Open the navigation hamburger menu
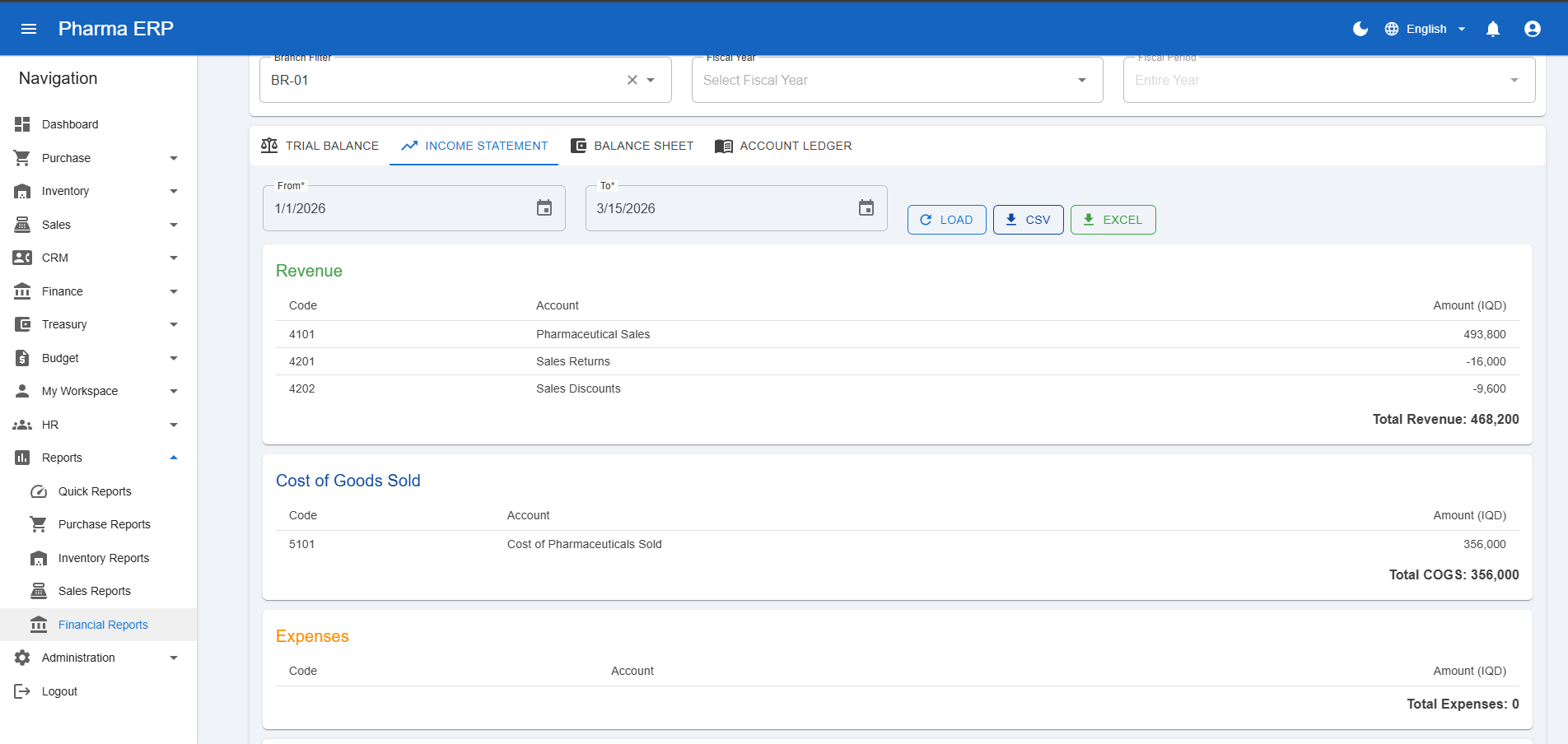 click(29, 28)
